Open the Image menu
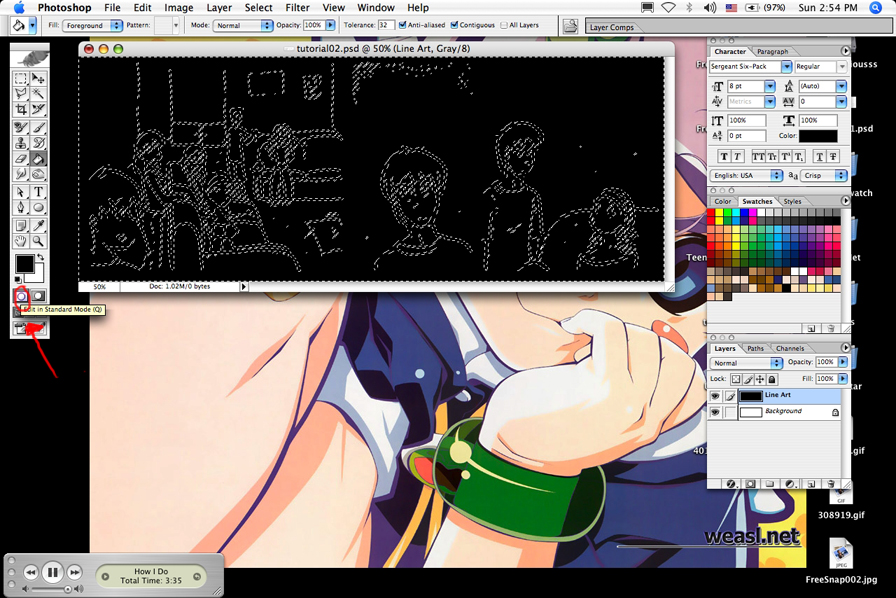 pyautogui.click(x=179, y=7)
